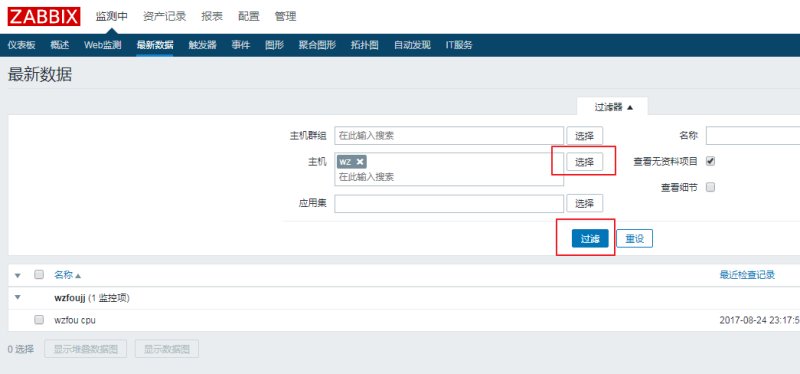This screenshot has width=800, height=374.
Task: Click wzfoujj (1 监控项) group row
Action: 92,298
